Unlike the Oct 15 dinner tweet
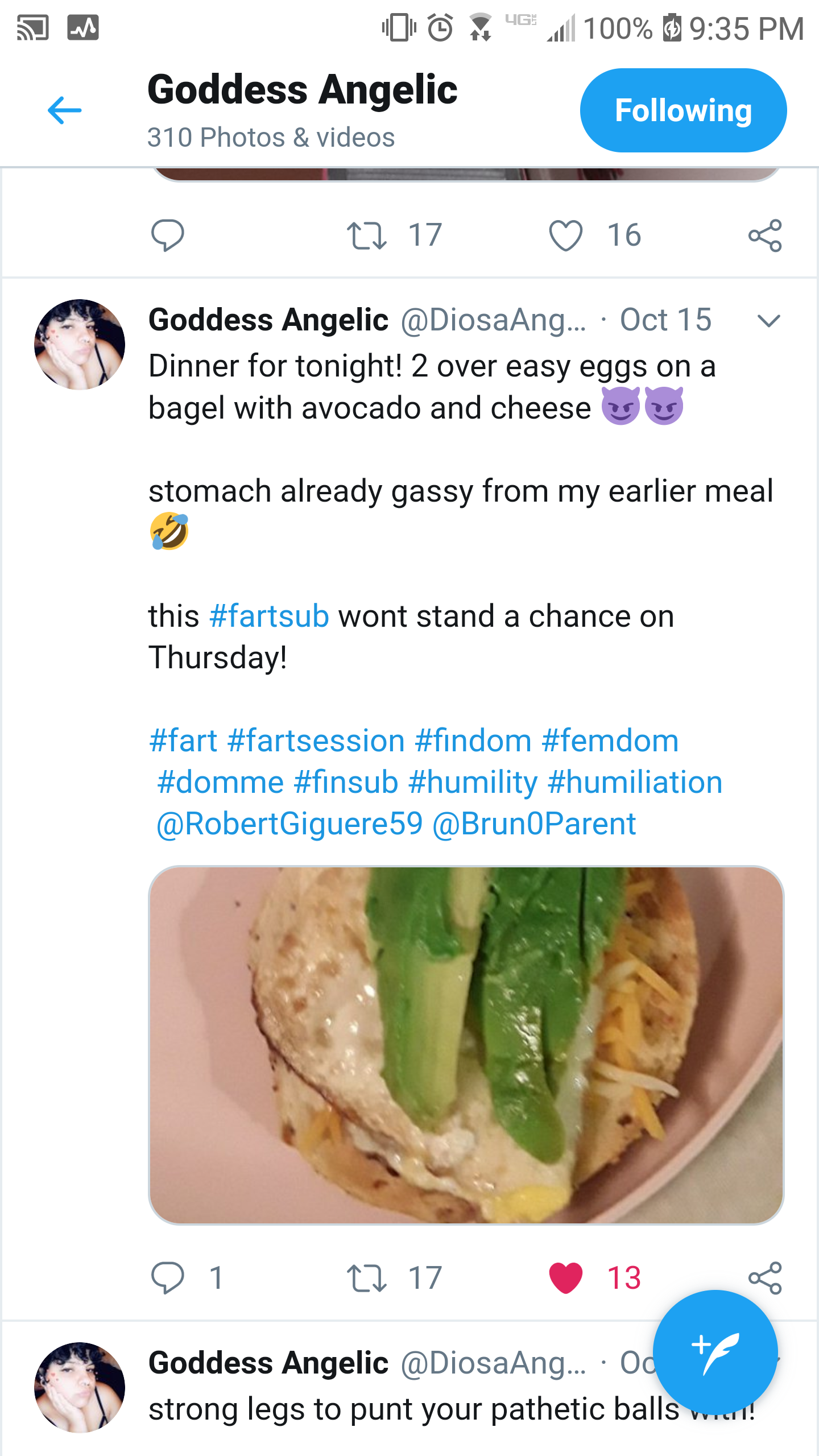The width and height of the screenshot is (819, 1456). 566,1278
